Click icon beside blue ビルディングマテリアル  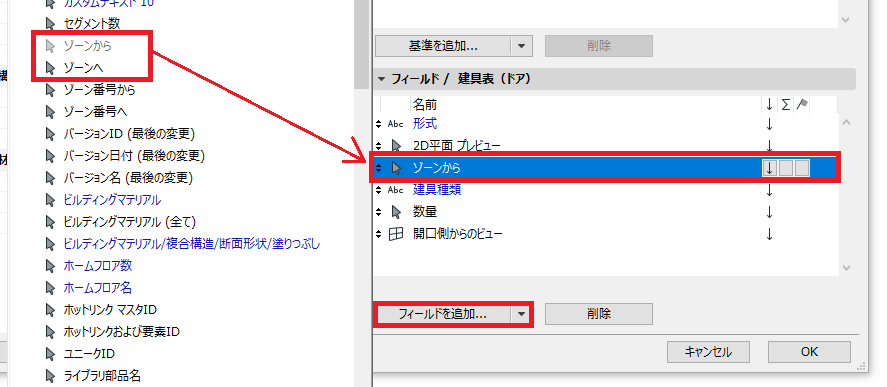50,200
